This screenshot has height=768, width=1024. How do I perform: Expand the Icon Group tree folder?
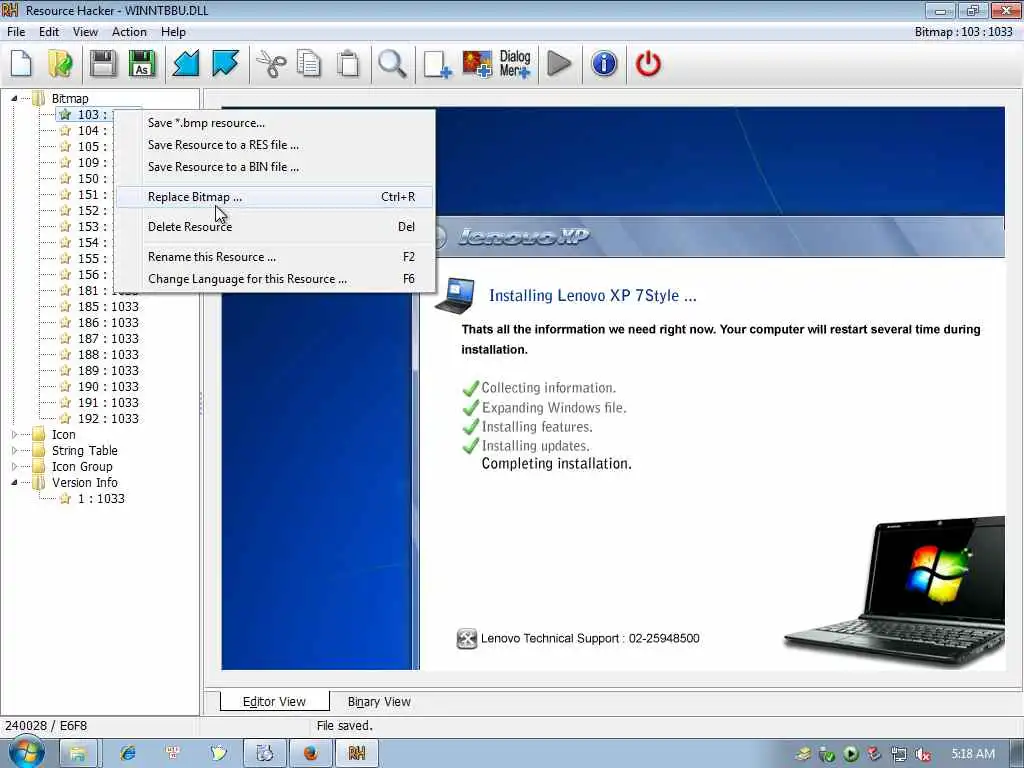pyautogui.click(x=14, y=466)
